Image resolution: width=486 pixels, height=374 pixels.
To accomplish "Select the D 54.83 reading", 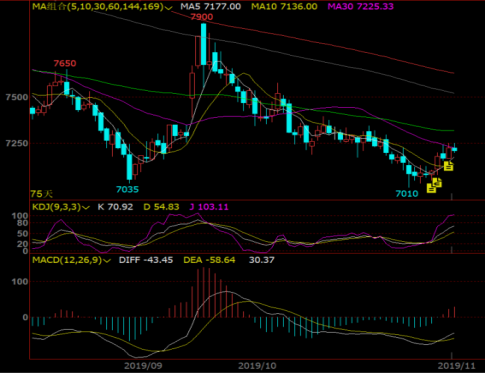I will [x=161, y=207].
